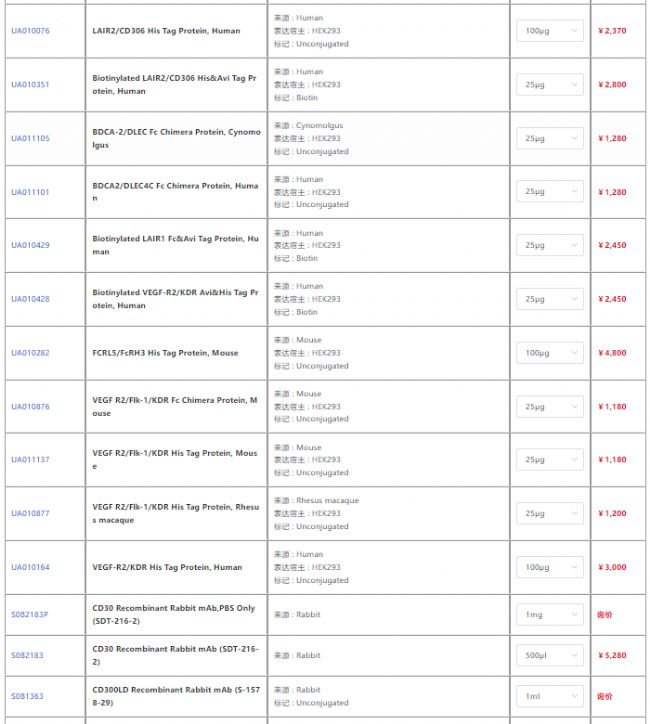Image resolution: width=650 pixels, height=724 pixels.
Task: Click inquiry price for CD300LD Rabbit mAb
Action: [605, 696]
